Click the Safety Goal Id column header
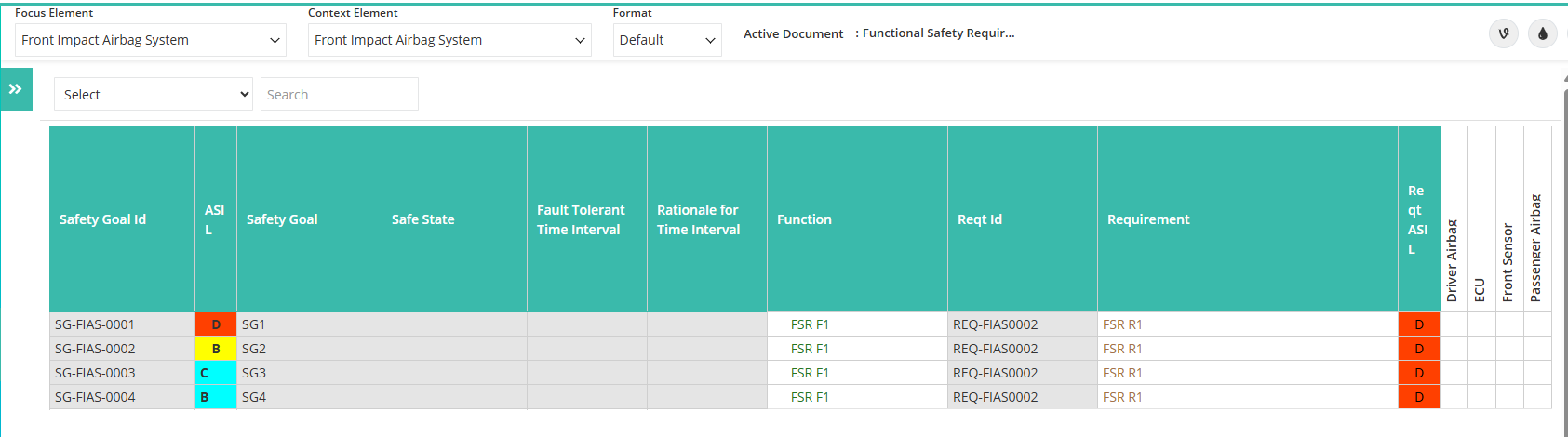 click(122, 219)
